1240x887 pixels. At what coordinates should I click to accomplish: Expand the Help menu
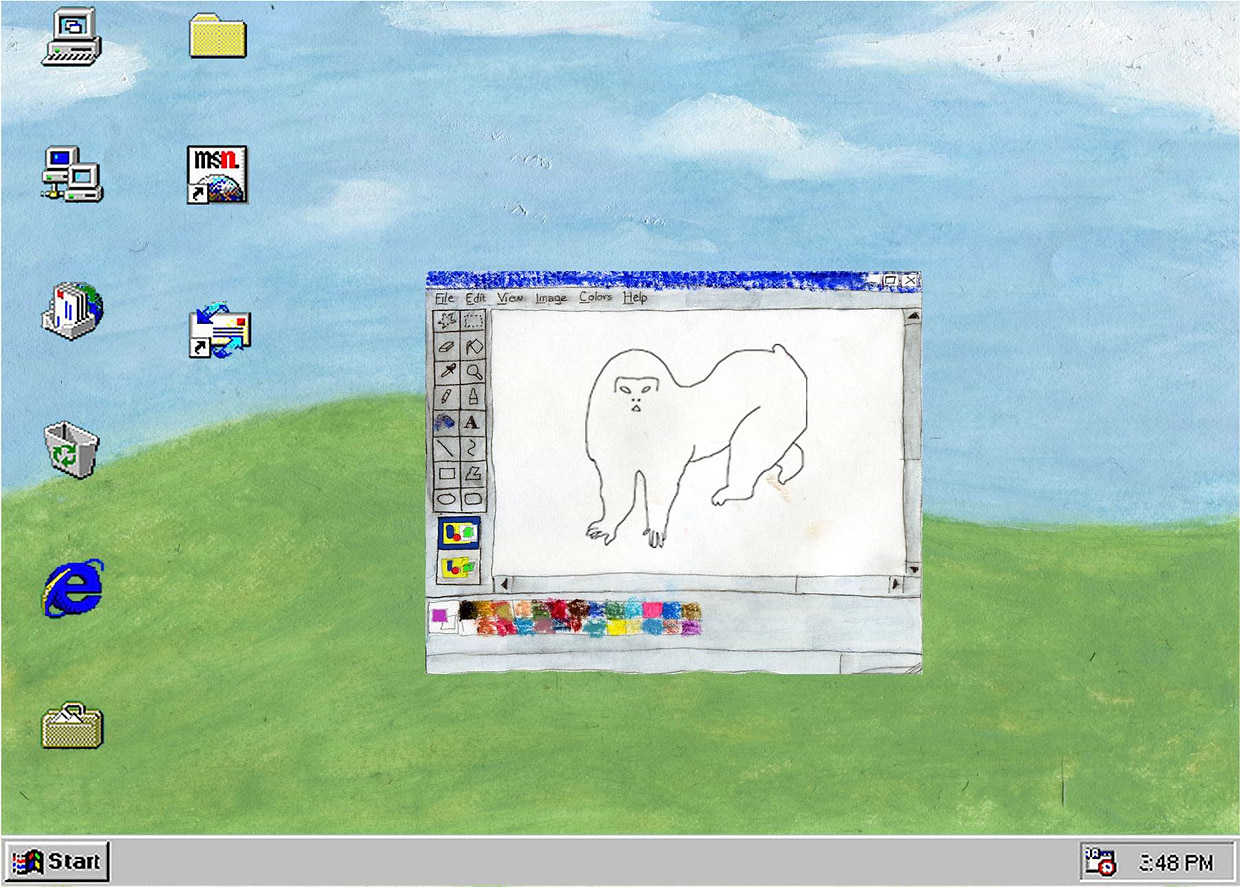click(635, 298)
